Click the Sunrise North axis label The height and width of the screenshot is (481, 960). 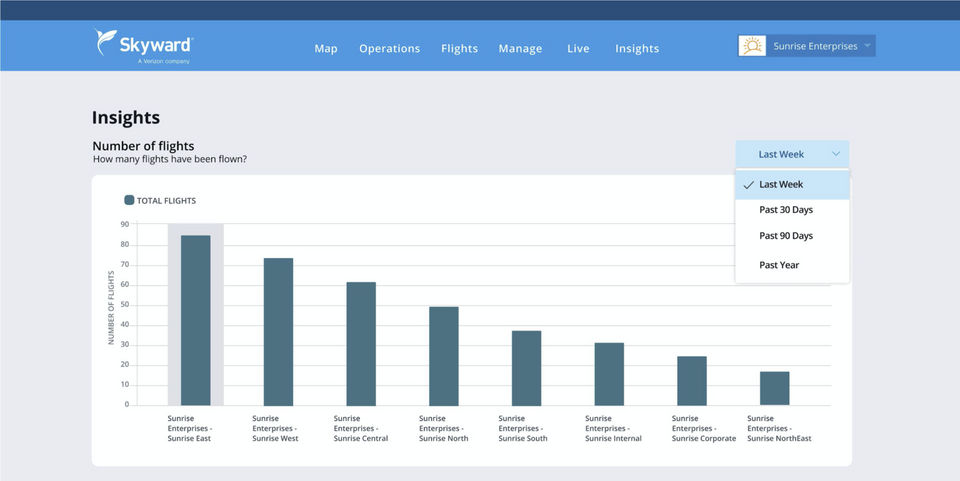pyautogui.click(x=443, y=428)
